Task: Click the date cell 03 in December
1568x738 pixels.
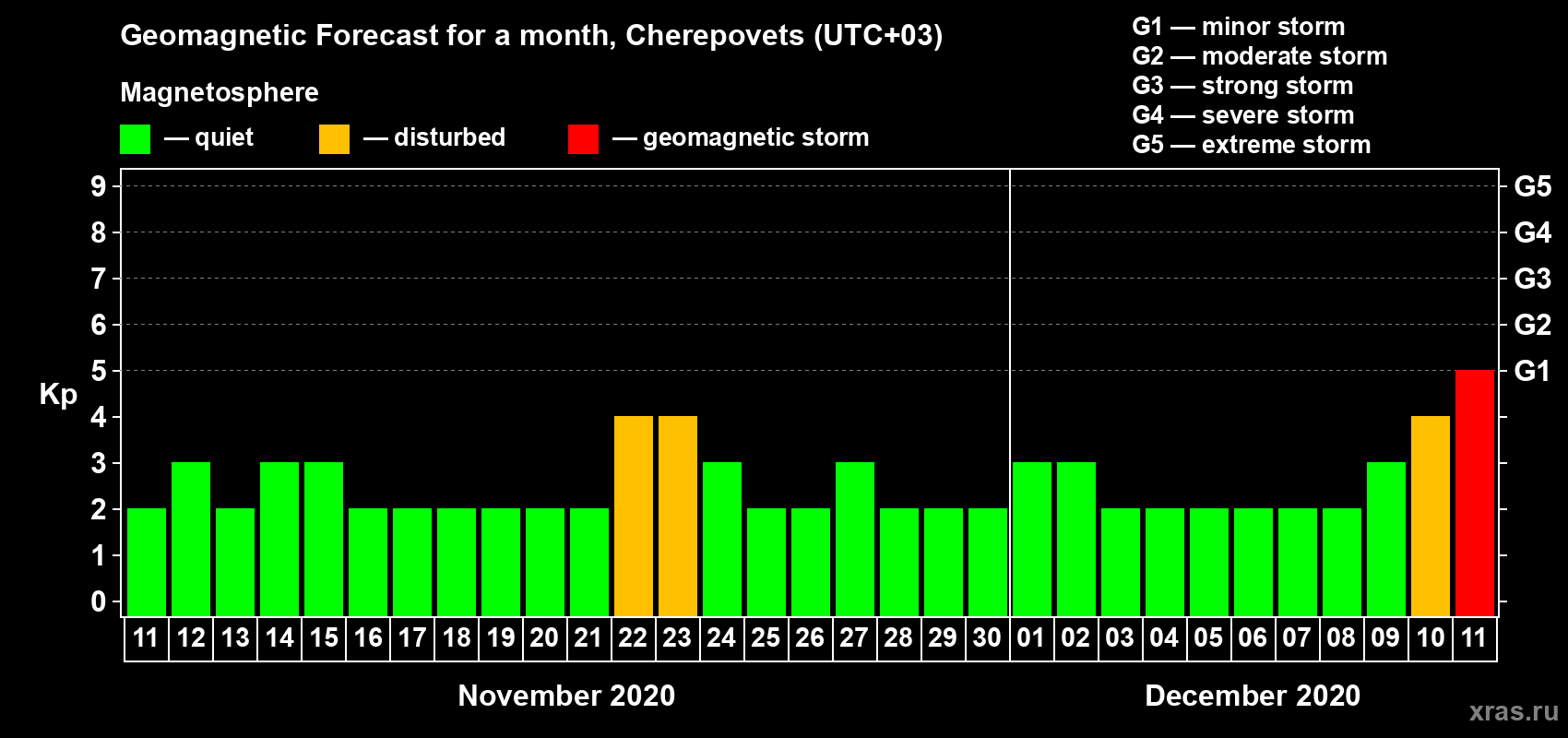Action: (x=1120, y=638)
